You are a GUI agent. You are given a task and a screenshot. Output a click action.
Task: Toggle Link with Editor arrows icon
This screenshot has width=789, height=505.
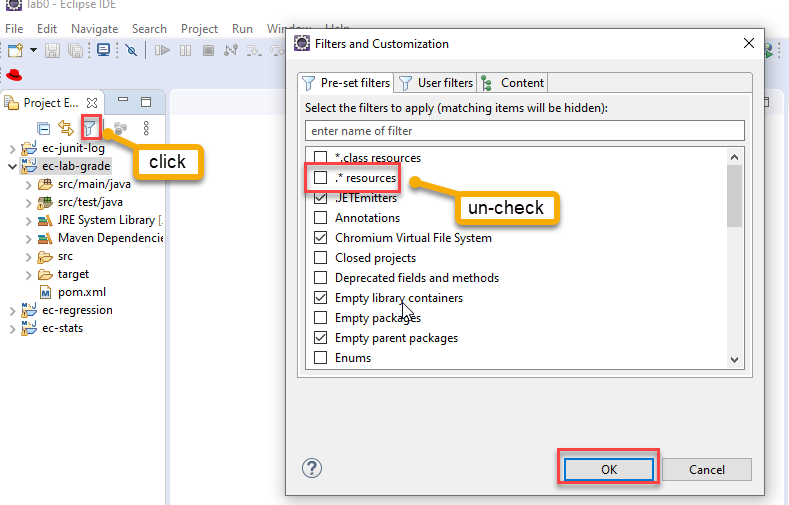click(66, 128)
